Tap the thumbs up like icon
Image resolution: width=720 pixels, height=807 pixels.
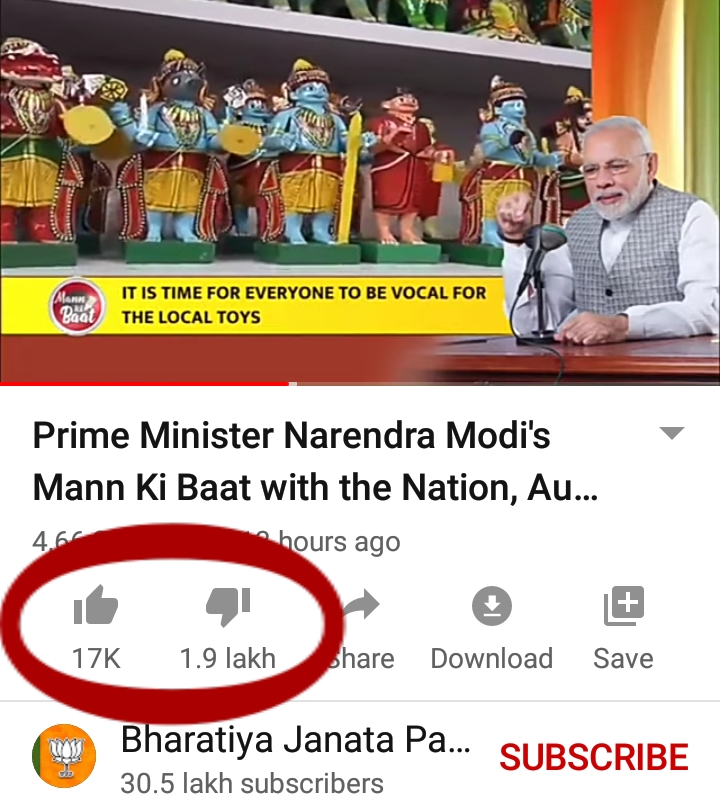(96, 605)
